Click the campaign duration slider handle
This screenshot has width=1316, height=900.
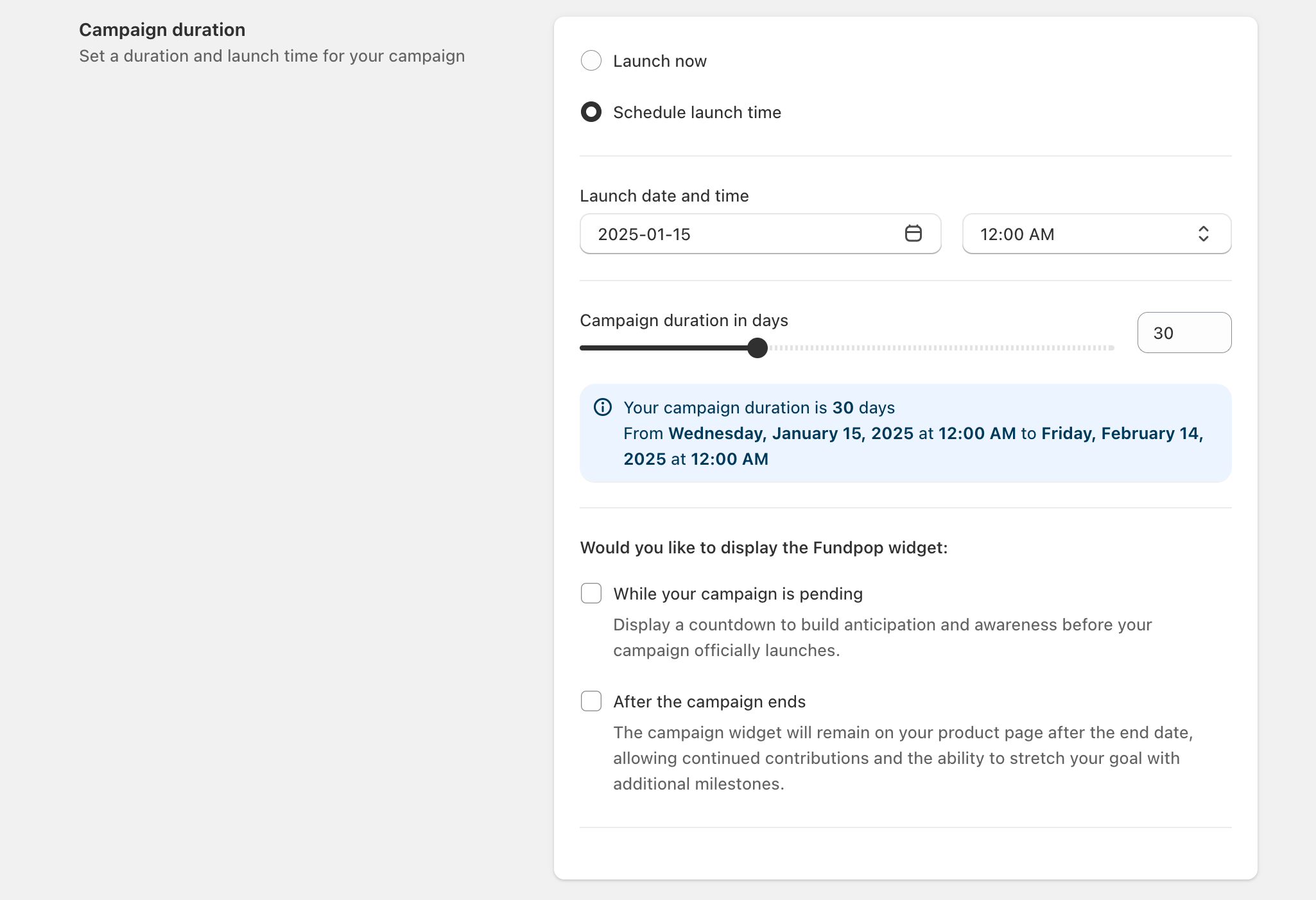coord(758,348)
